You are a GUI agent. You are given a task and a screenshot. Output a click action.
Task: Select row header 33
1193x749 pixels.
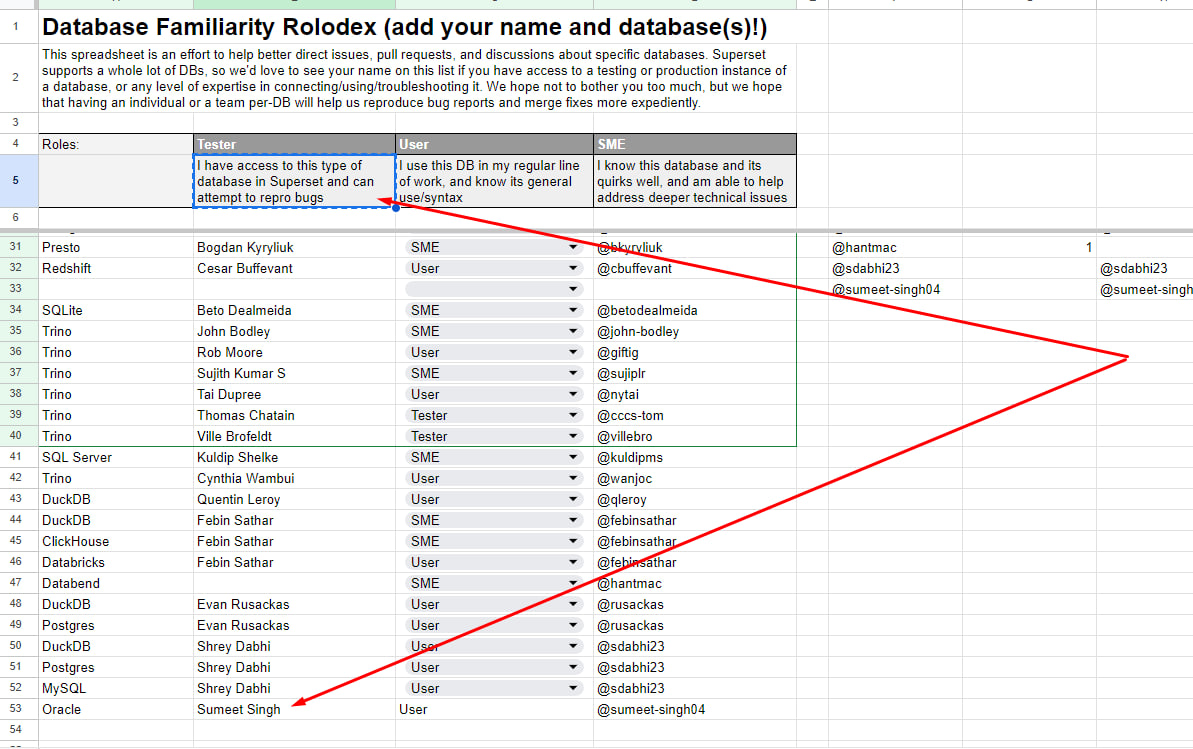18,289
